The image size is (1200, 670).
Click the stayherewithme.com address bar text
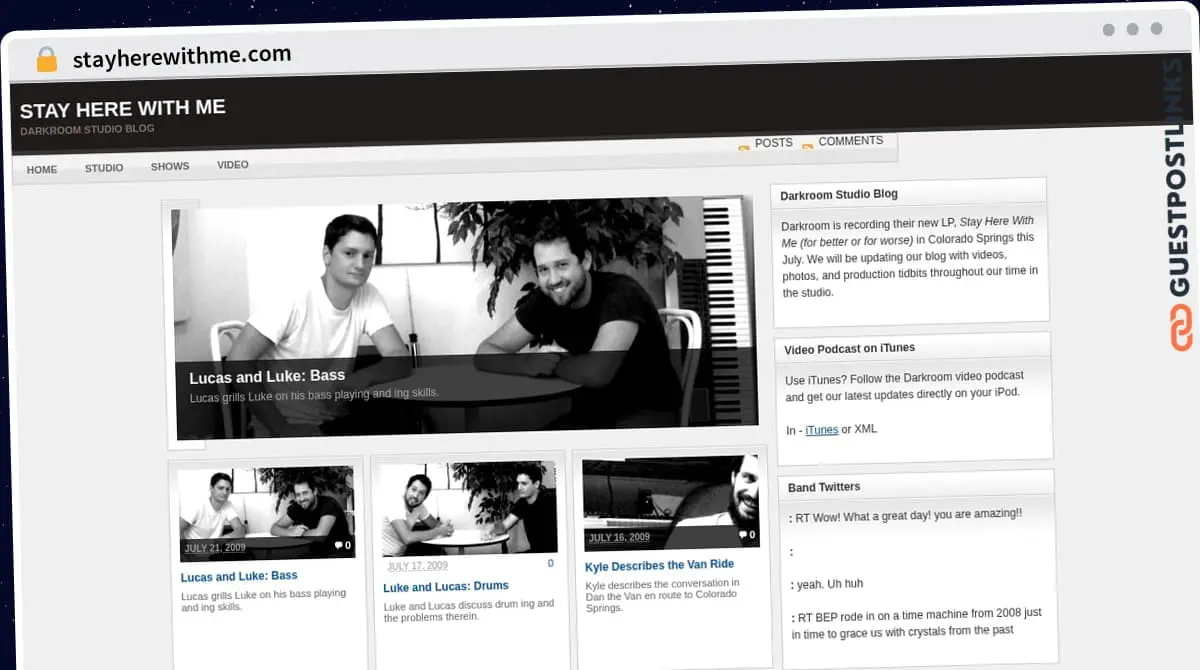point(182,57)
